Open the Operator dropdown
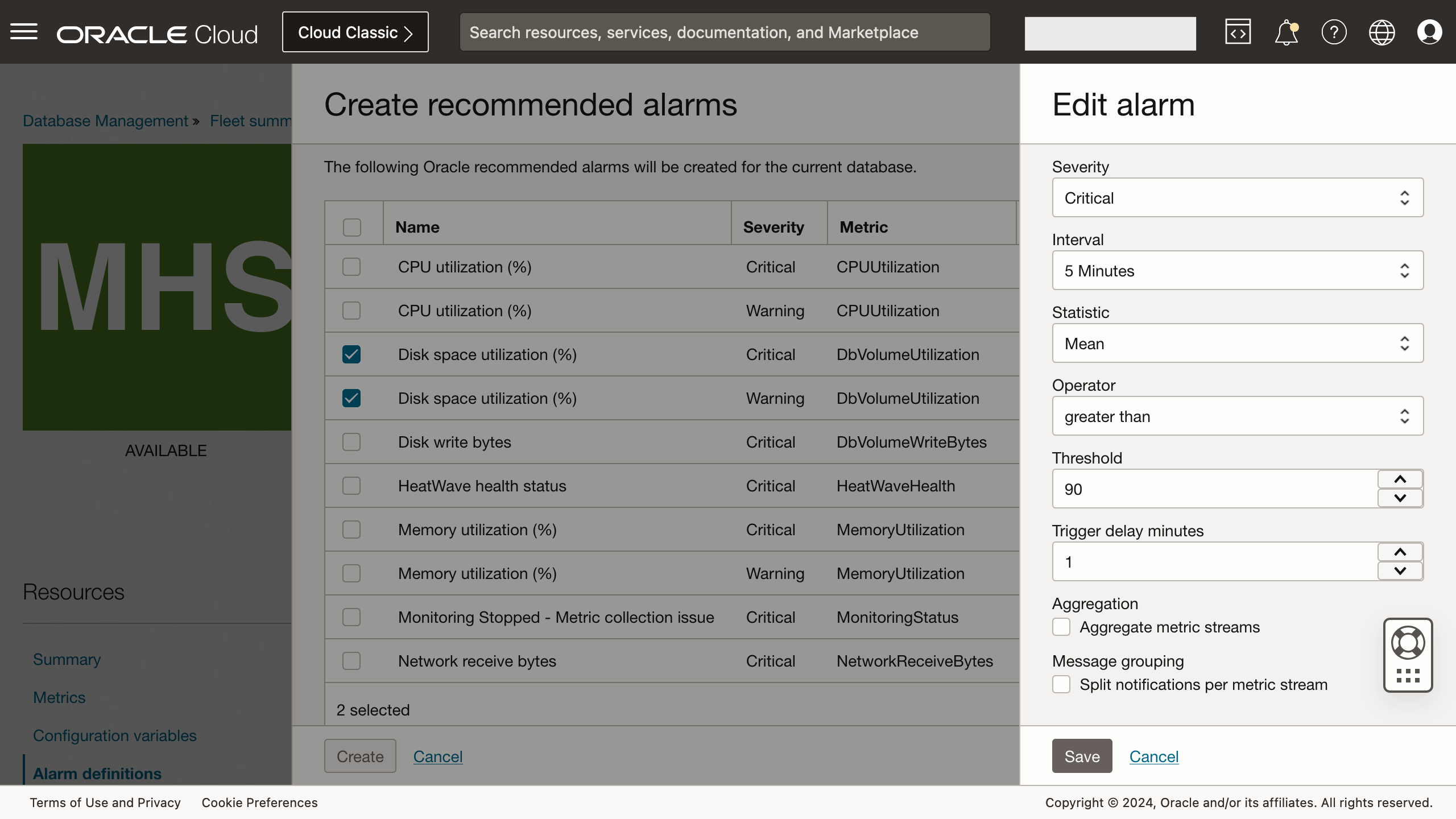Viewport: 1456px width, 819px height. (1236, 416)
